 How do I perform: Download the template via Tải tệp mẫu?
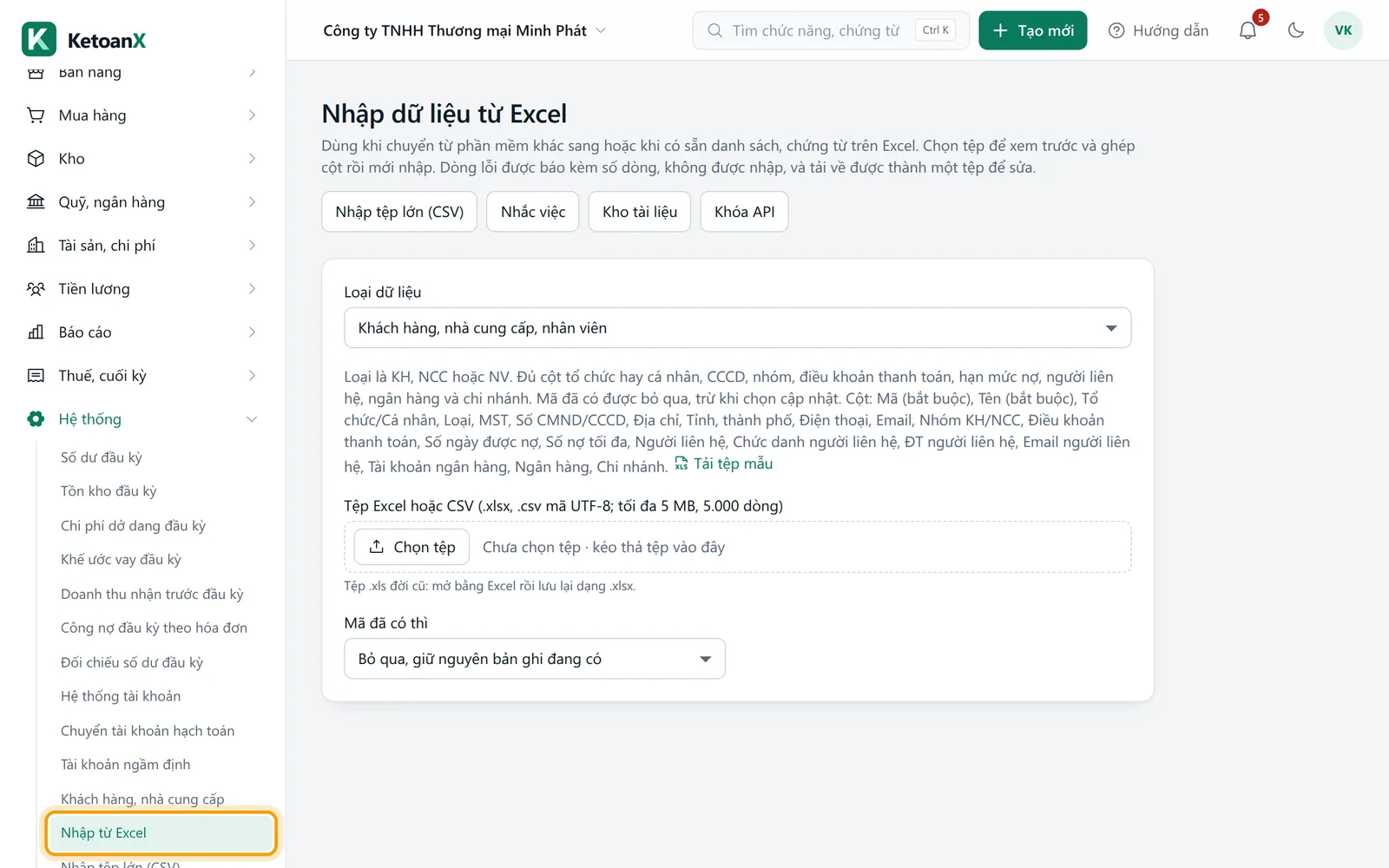coord(724,464)
